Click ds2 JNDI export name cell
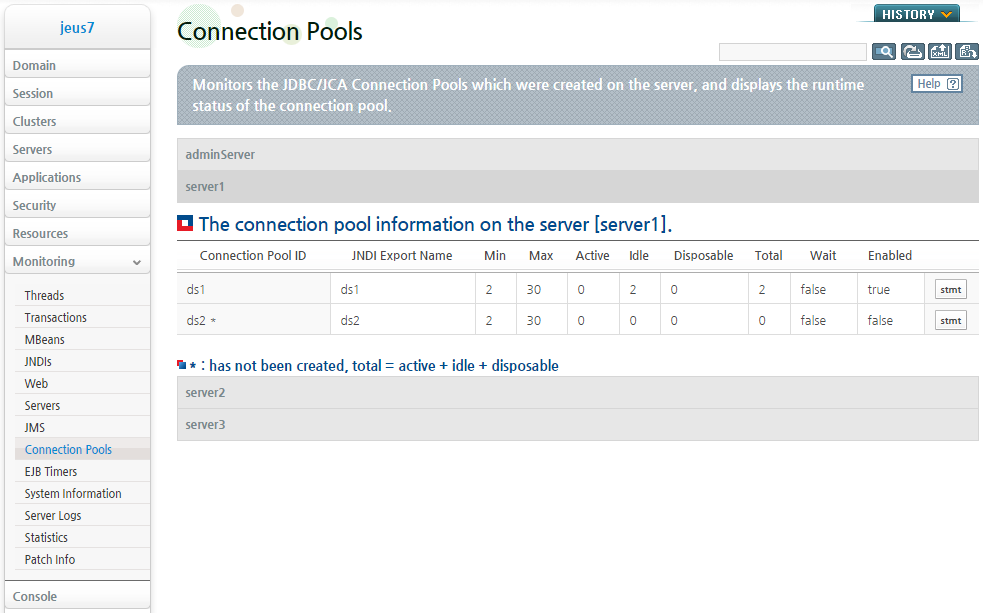The width and height of the screenshot is (983, 613). [403, 320]
